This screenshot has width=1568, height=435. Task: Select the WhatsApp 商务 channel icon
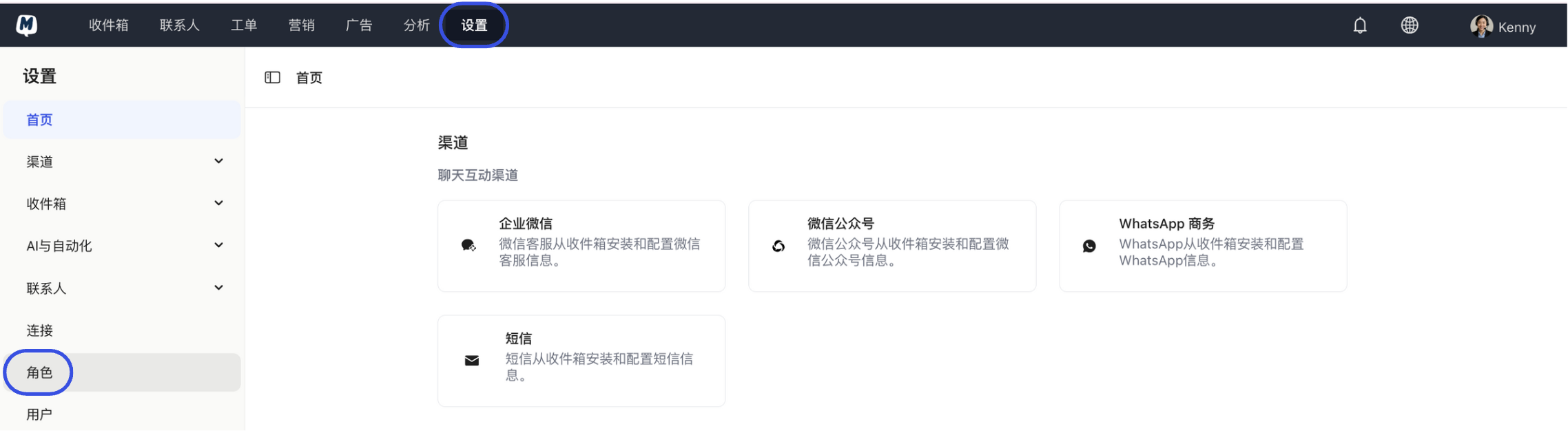(1091, 245)
